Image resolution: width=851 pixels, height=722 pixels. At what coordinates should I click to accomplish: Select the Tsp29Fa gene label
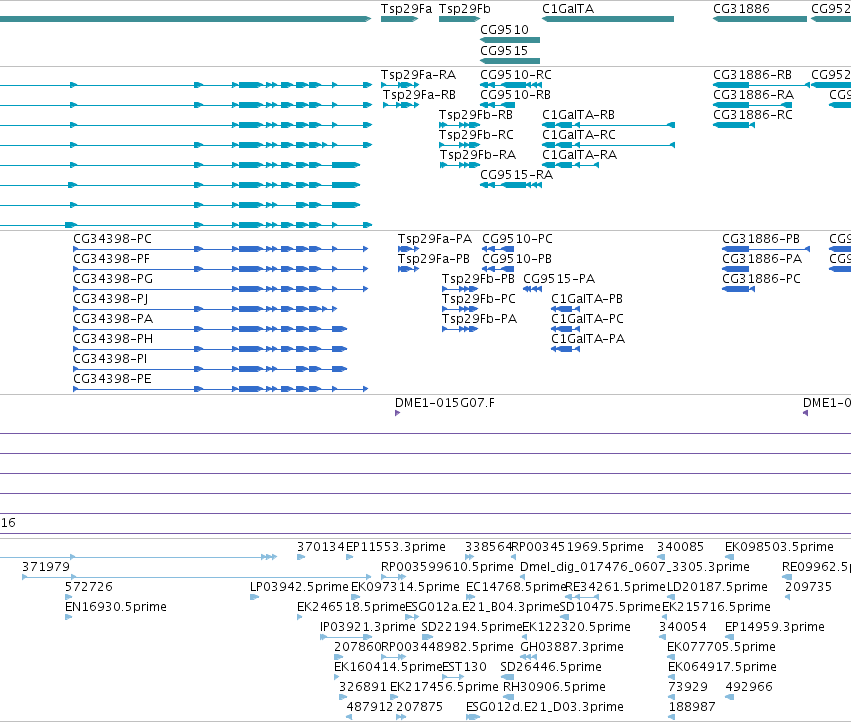tap(406, 9)
